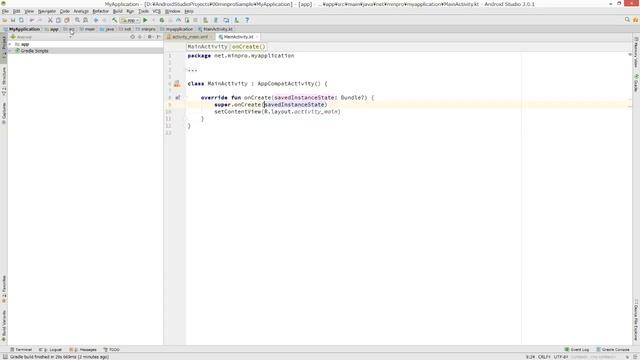Viewport: 640px width, 360px height.
Task: Click the onCreate() code breadcrumb
Action: 248,47
